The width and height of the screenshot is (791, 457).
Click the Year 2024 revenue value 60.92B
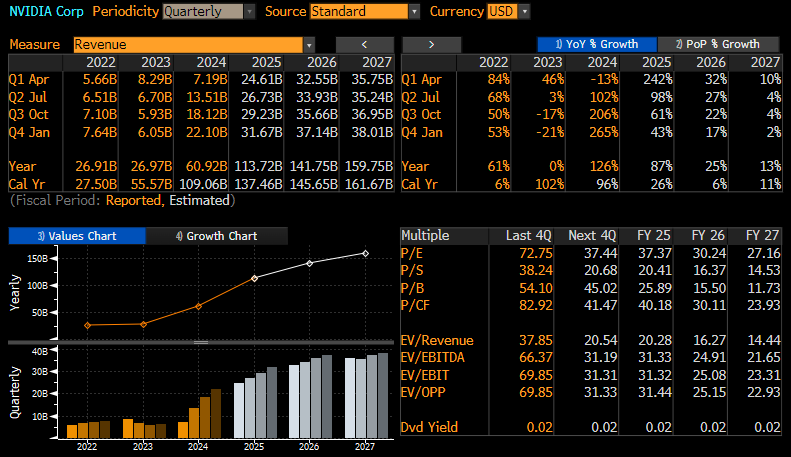203,165
